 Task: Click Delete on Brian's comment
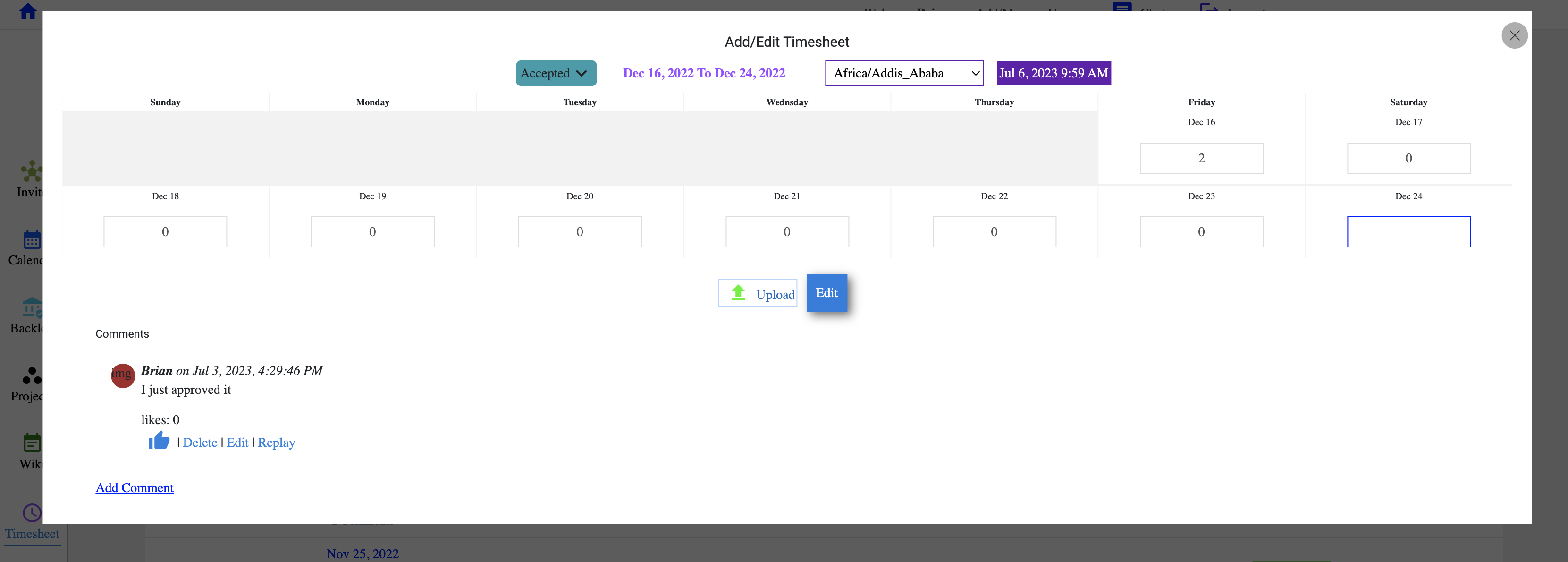[x=200, y=443]
